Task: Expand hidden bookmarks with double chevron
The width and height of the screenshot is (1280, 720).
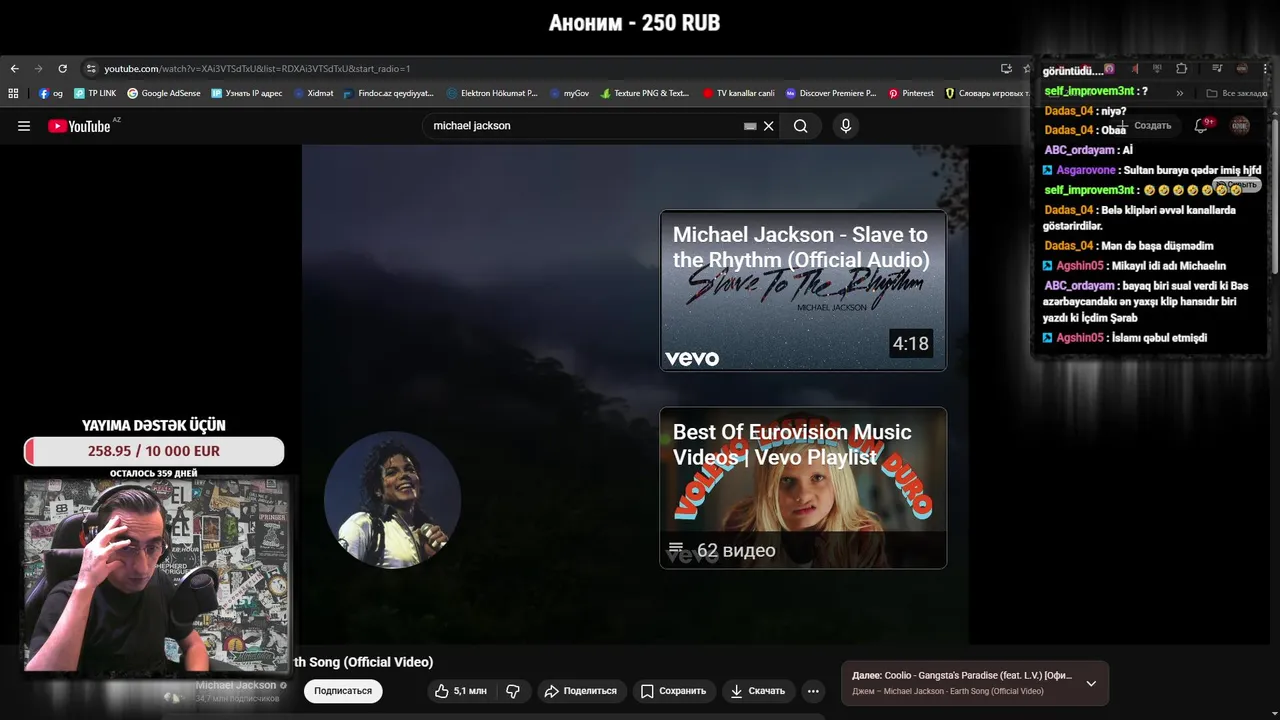Action: pyautogui.click(x=1180, y=93)
